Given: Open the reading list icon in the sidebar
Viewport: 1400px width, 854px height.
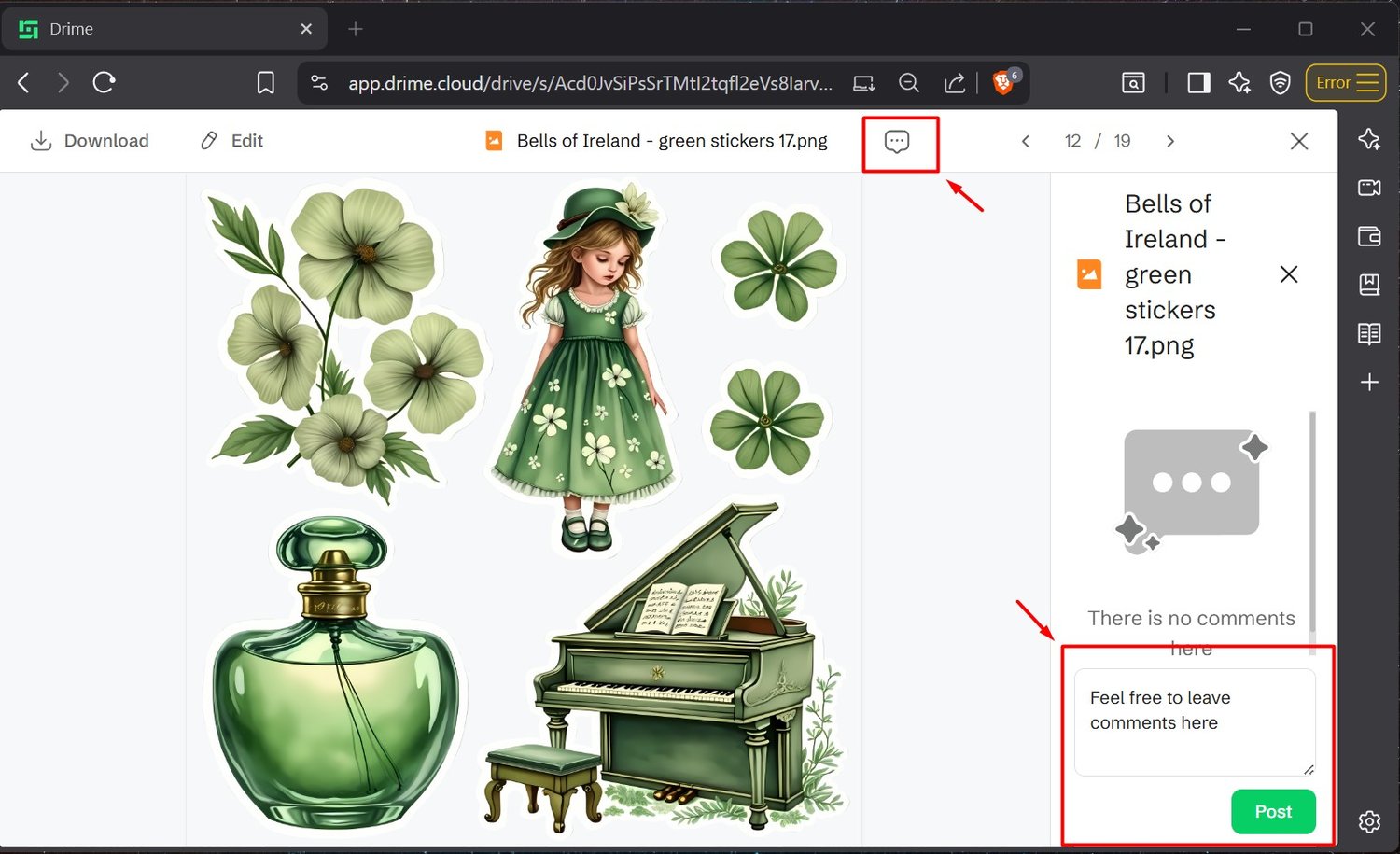Looking at the screenshot, I should pos(1369,333).
